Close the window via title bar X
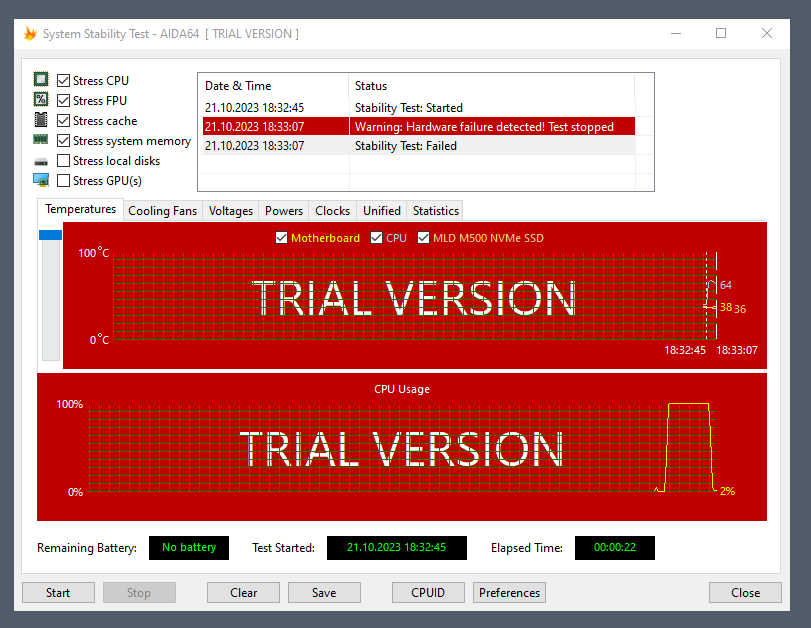The height and width of the screenshot is (628, 811). click(767, 34)
